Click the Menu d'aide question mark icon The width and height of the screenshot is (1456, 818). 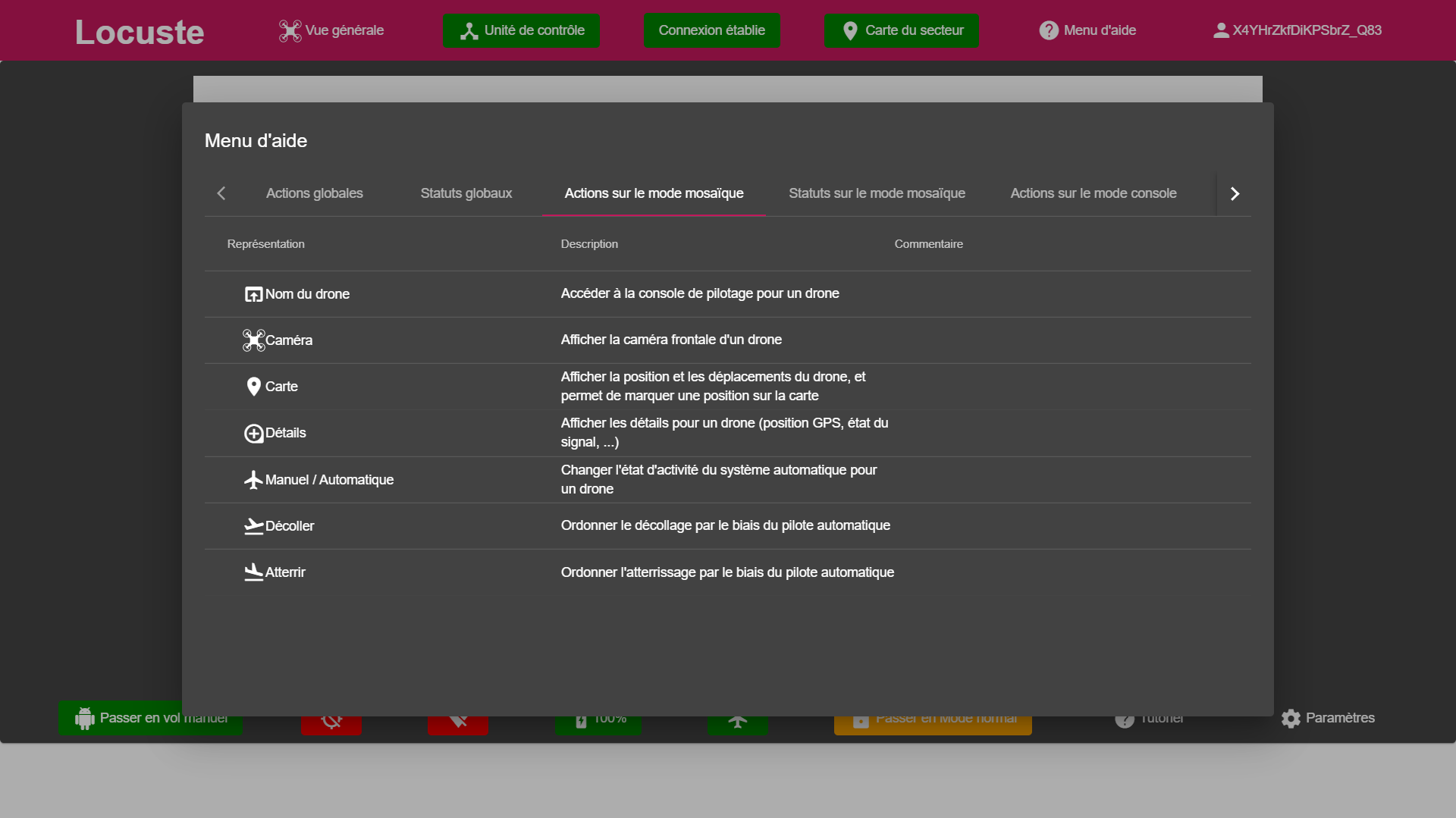point(1049,30)
